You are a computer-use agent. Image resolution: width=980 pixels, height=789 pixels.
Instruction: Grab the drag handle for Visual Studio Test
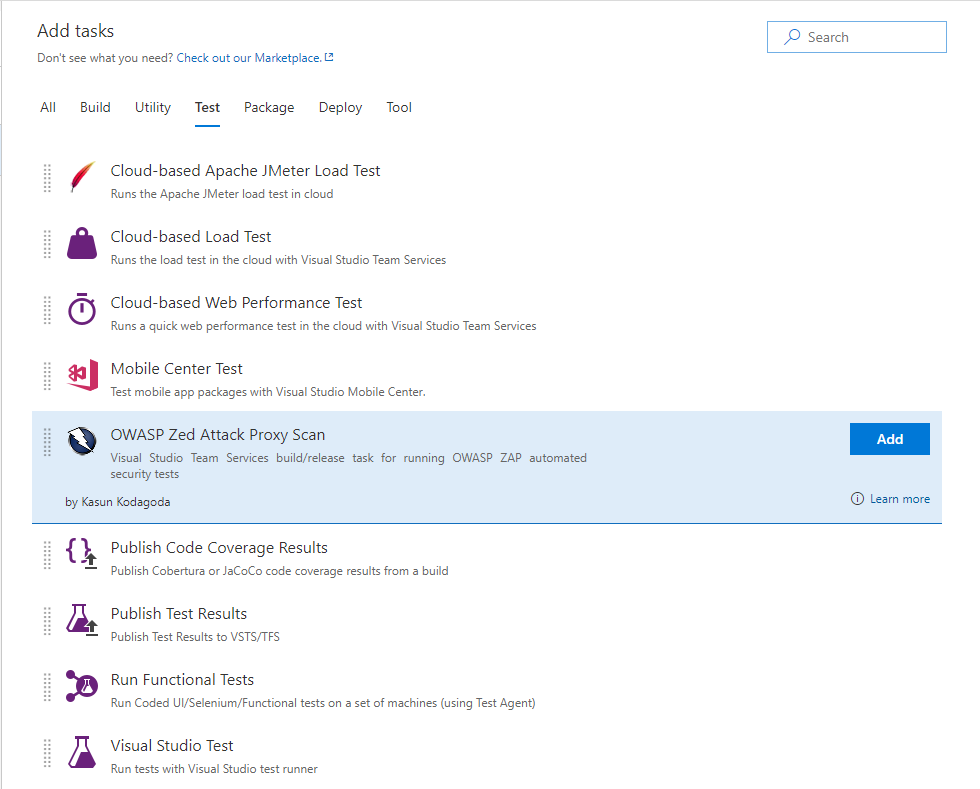tap(47, 753)
